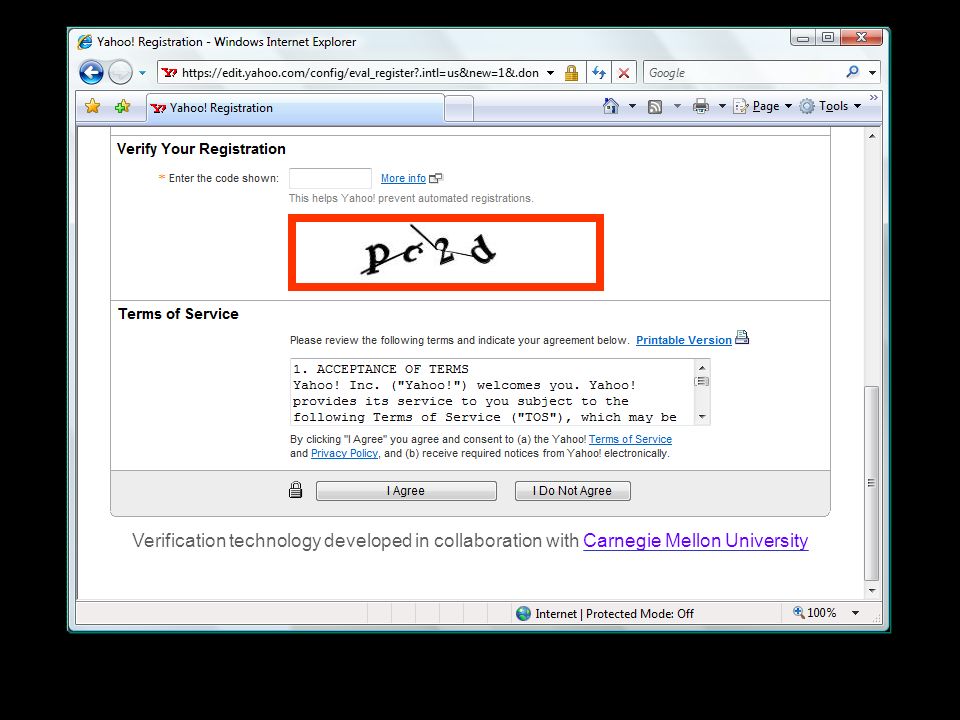Show more toolbar commands chevron
The height and width of the screenshot is (720, 960).
874,97
